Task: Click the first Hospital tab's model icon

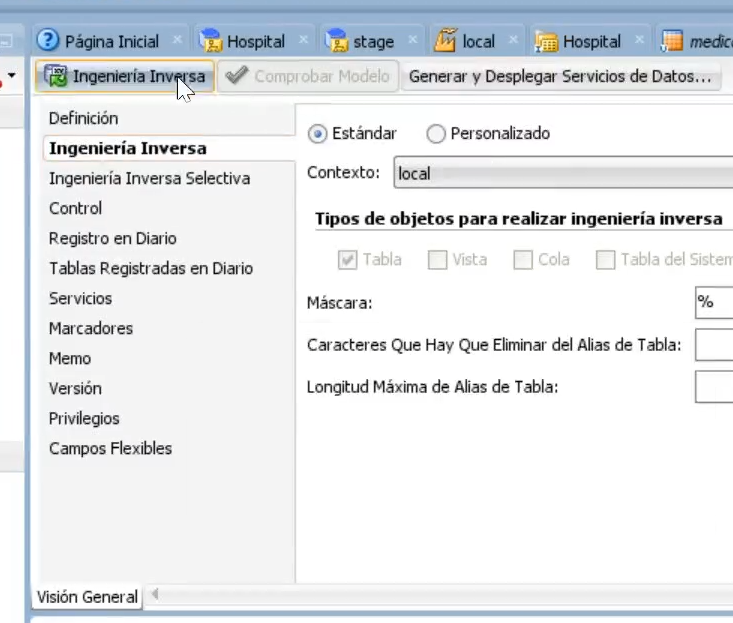Action: point(211,41)
